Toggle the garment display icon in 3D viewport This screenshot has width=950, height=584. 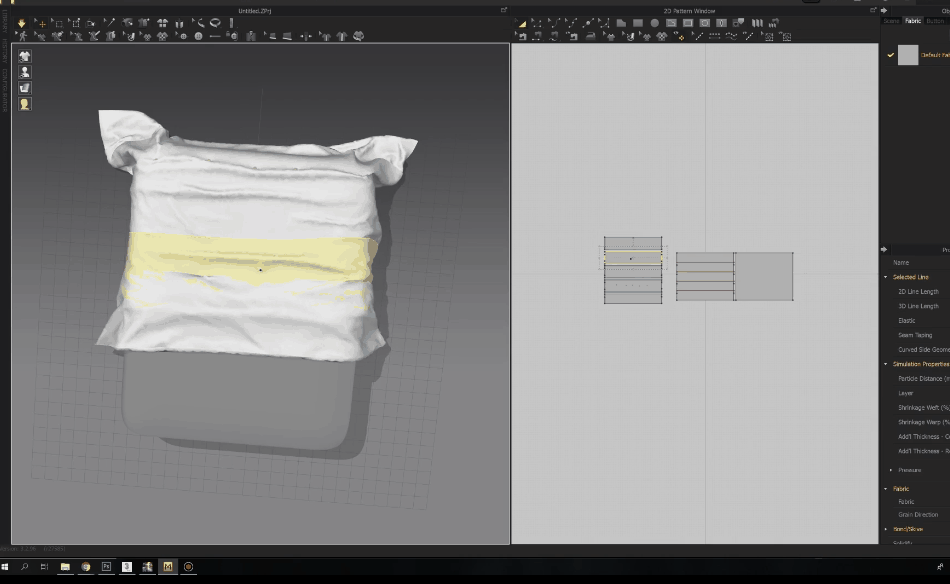(x=24, y=56)
